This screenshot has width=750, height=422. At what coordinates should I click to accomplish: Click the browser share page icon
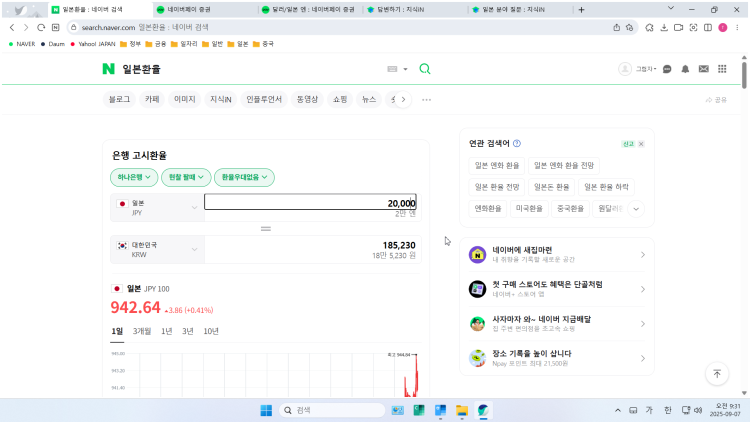click(617, 28)
